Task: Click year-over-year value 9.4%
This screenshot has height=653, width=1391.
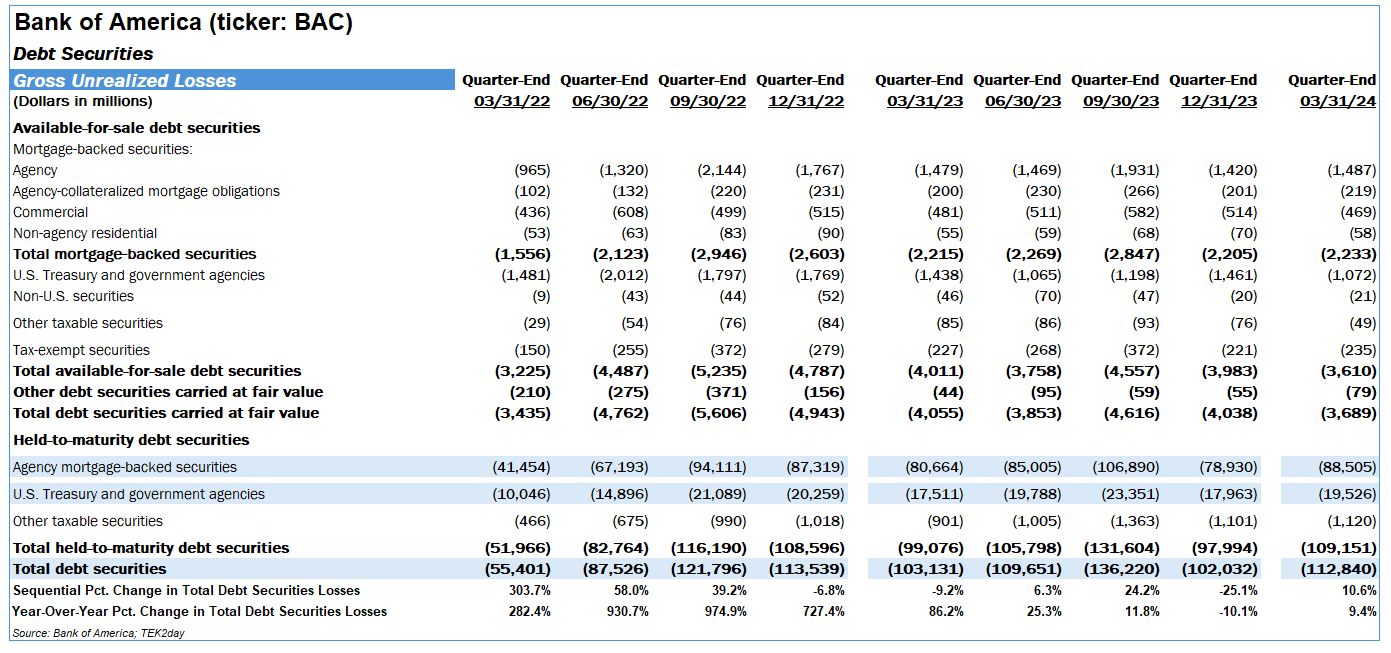Action: 1362,611
